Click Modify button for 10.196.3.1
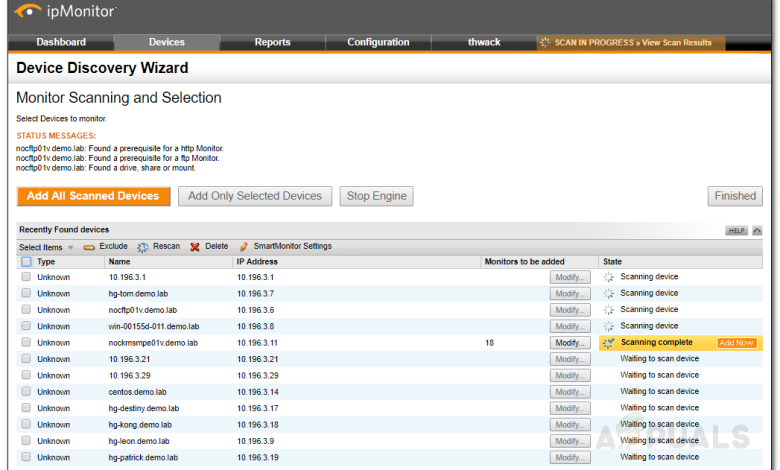 point(570,277)
